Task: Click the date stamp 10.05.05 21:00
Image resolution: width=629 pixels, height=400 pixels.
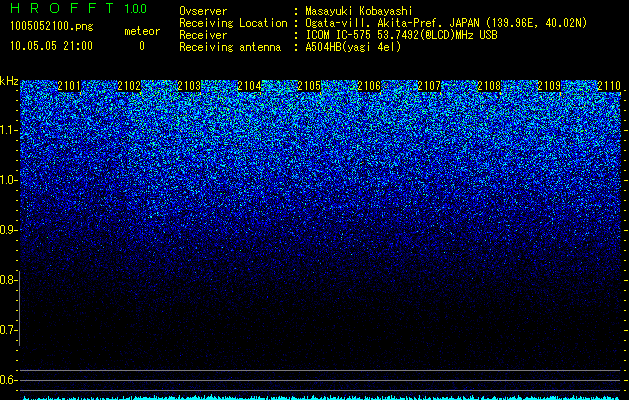Action: pyautogui.click(x=51, y=46)
